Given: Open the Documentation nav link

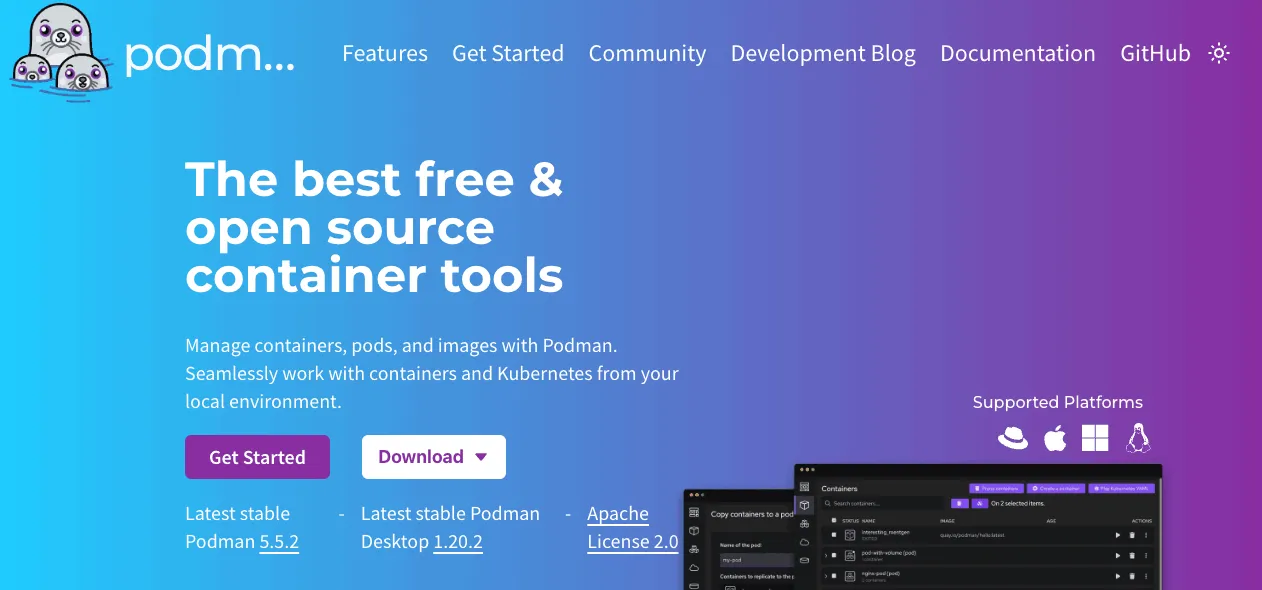Looking at the screenshot, I should 1018,53.
